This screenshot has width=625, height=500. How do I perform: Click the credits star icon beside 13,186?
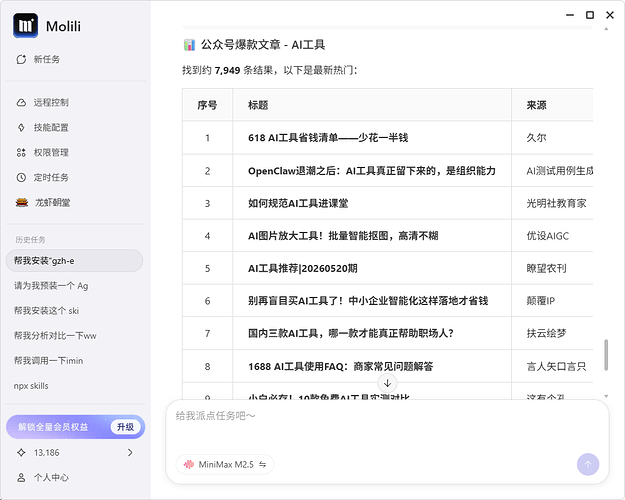[21, 453]
